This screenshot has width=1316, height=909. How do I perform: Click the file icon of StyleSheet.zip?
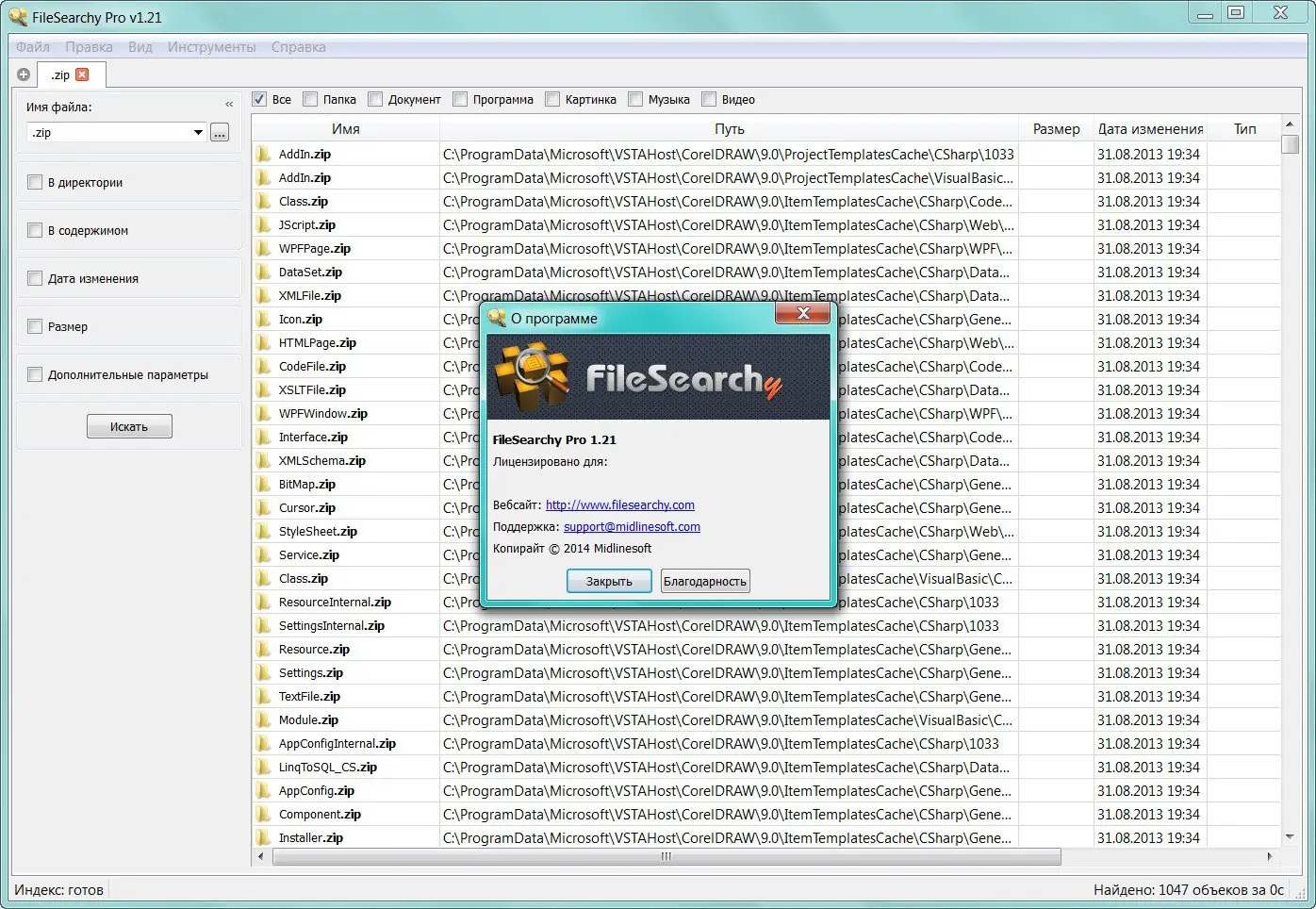click(263, 532)
